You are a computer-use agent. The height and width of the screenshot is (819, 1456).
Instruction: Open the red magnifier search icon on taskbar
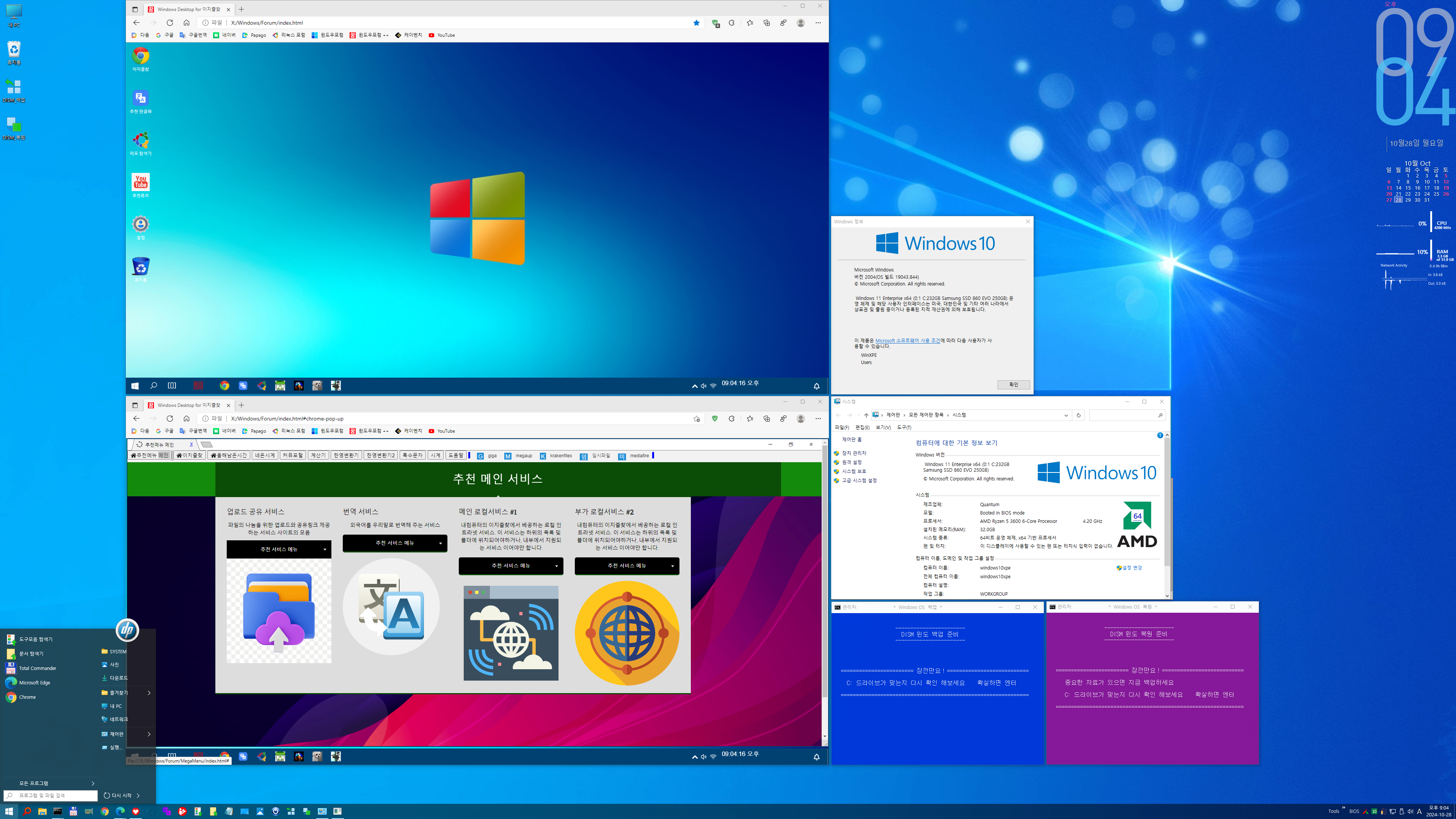[27, 811]
